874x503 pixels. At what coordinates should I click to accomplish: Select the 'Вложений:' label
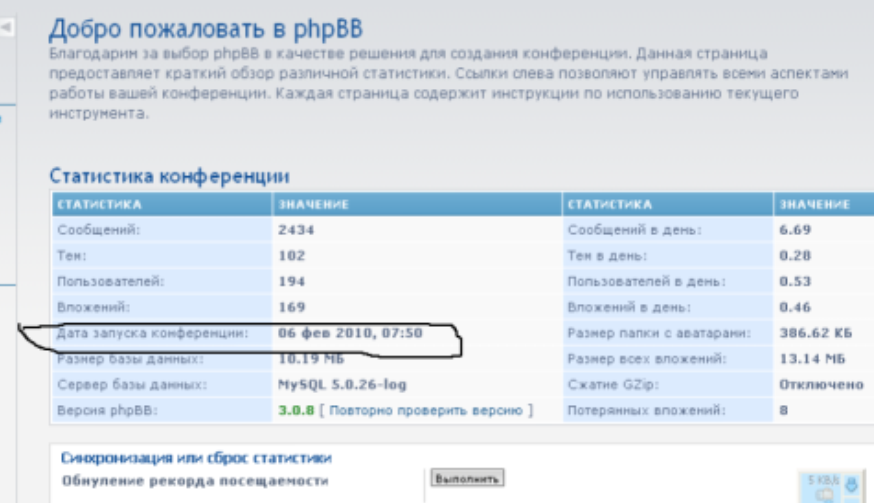click(x=93, y=307)
